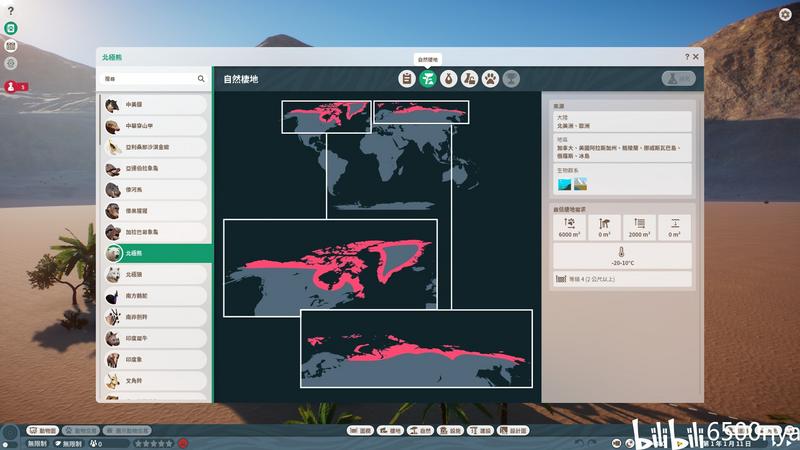This screenshot has height=450, width=800.
Task: Select 加拉巴哥象龜 tortoise entry
Action: tap(155, 232)
